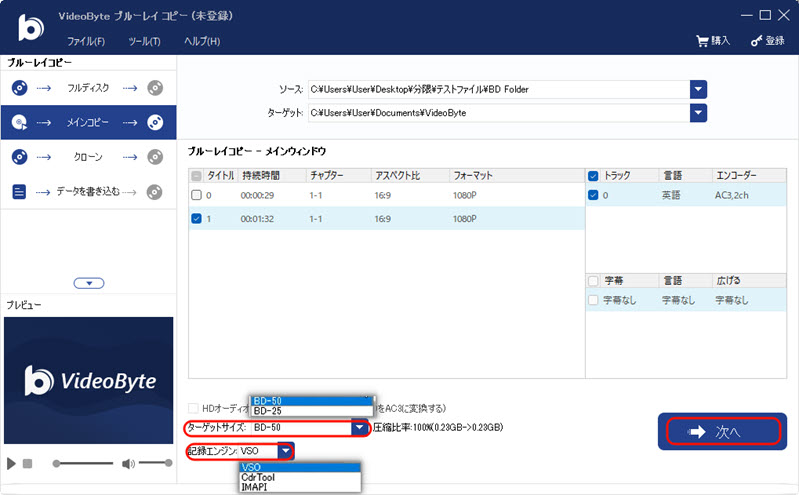Open 記録エンジン dropdown arrow
Screen dimensions: 799x495
(285, 451)
